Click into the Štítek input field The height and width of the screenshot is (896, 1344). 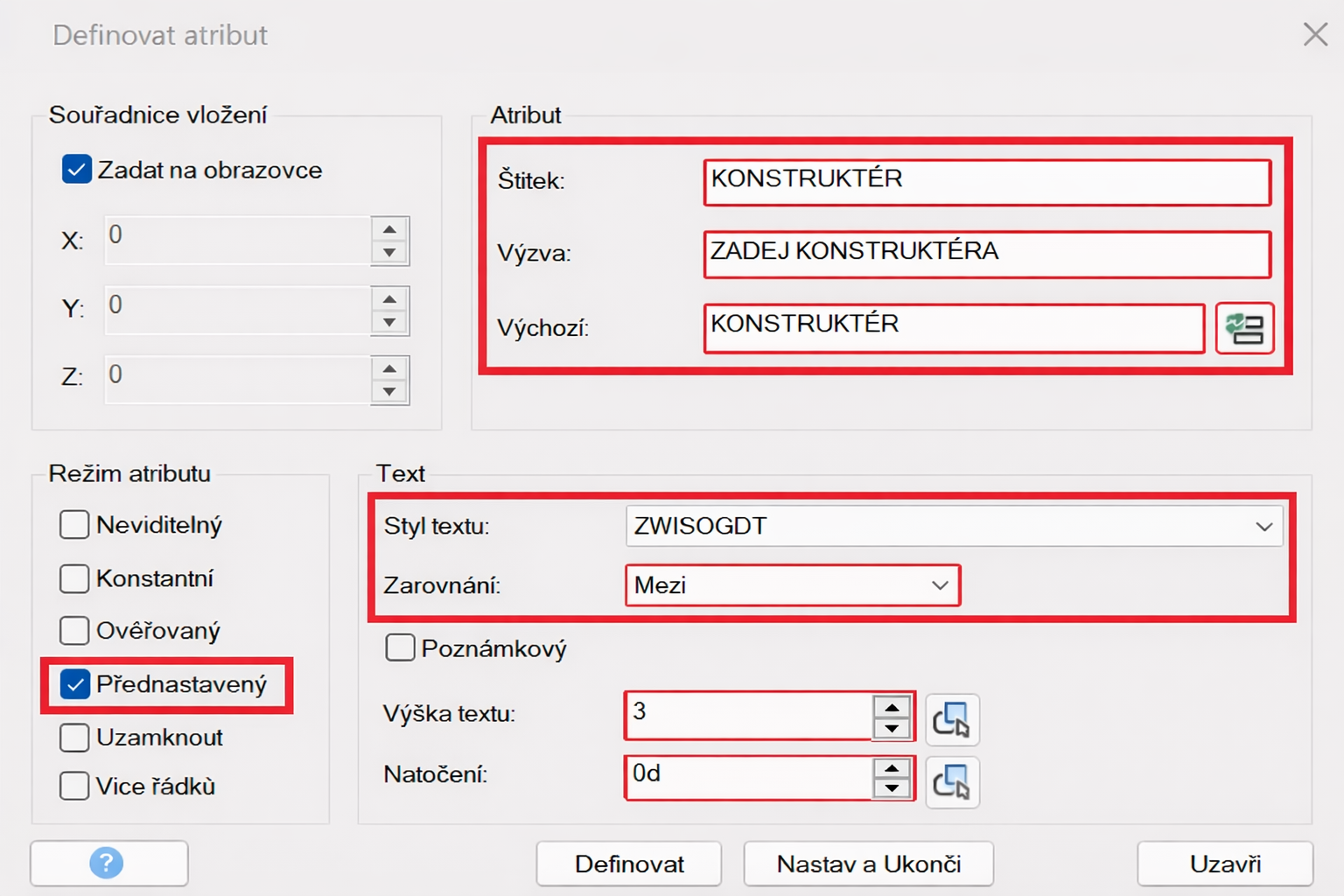pos(986,182)
